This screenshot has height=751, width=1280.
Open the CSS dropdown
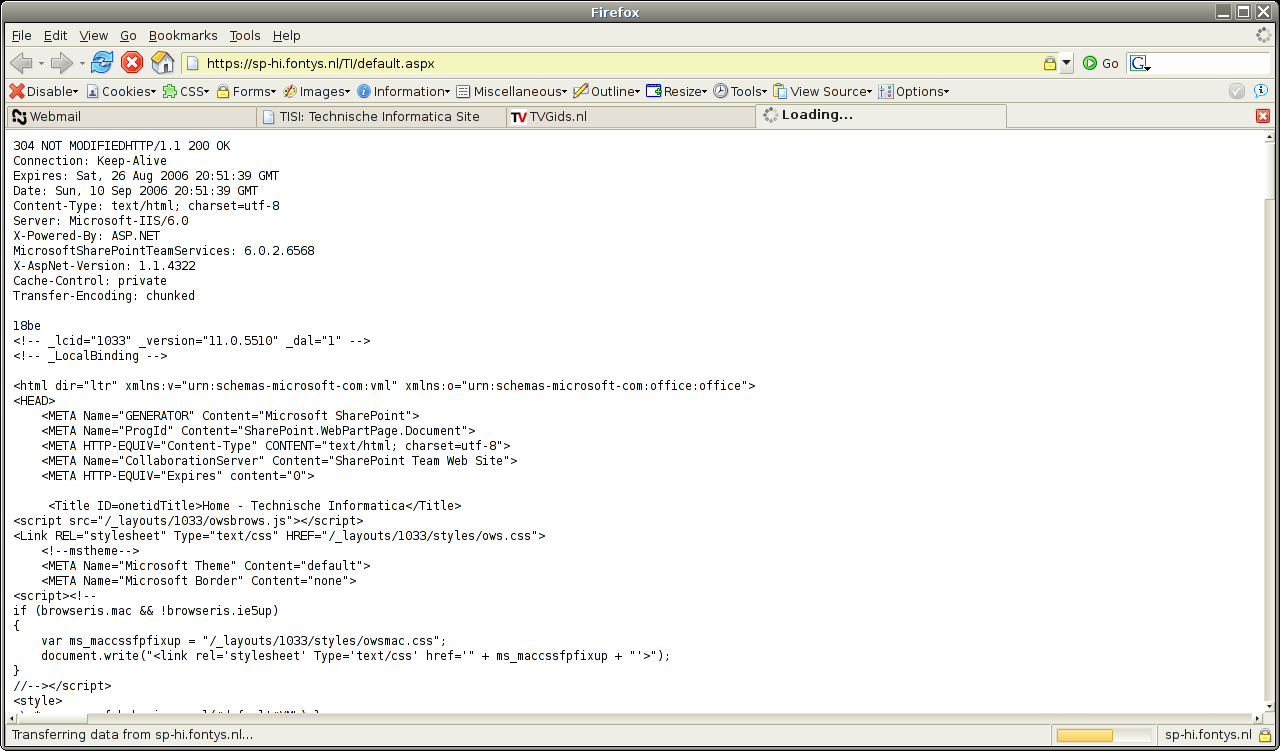click(x=187, y=91)
